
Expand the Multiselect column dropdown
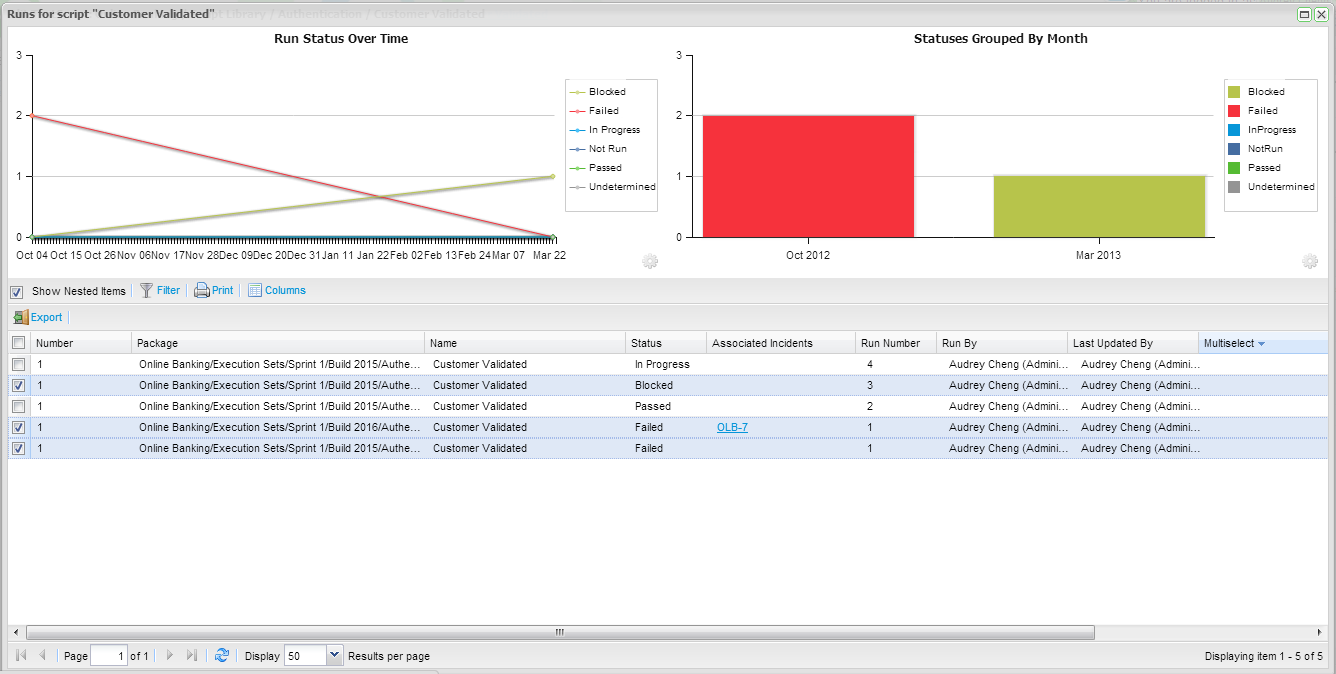1261,344
